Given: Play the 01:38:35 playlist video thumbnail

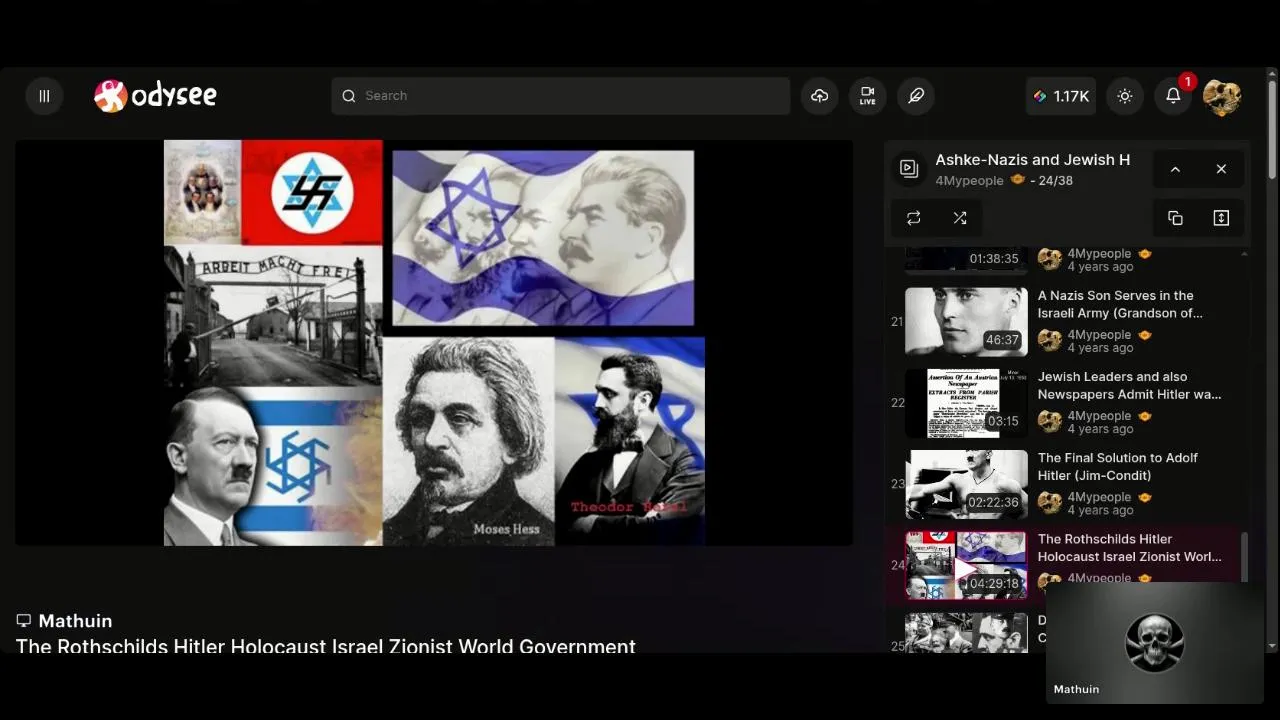Looking at the screenshot, I should pos(966,259).
